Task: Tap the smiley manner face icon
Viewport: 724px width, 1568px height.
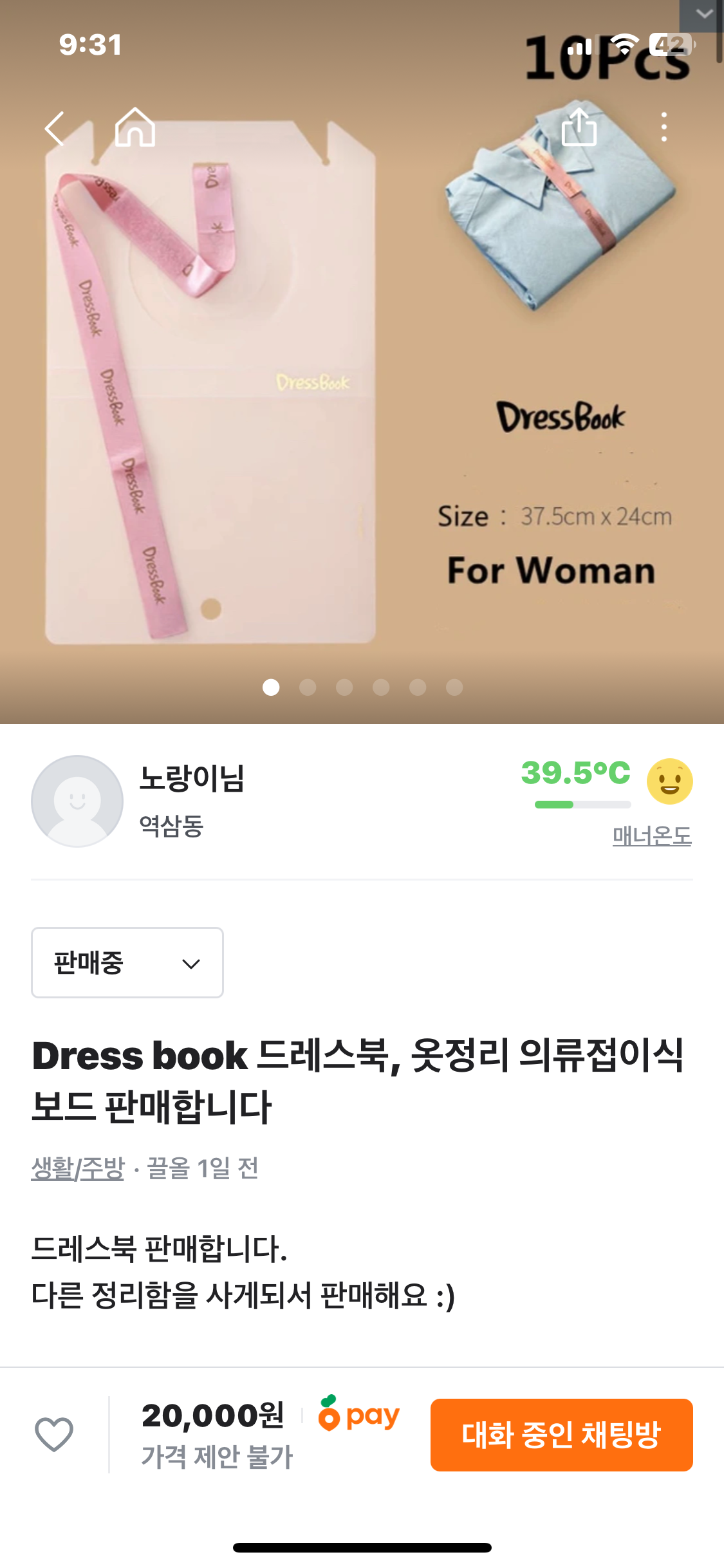Action: click(x=669, y=781)
